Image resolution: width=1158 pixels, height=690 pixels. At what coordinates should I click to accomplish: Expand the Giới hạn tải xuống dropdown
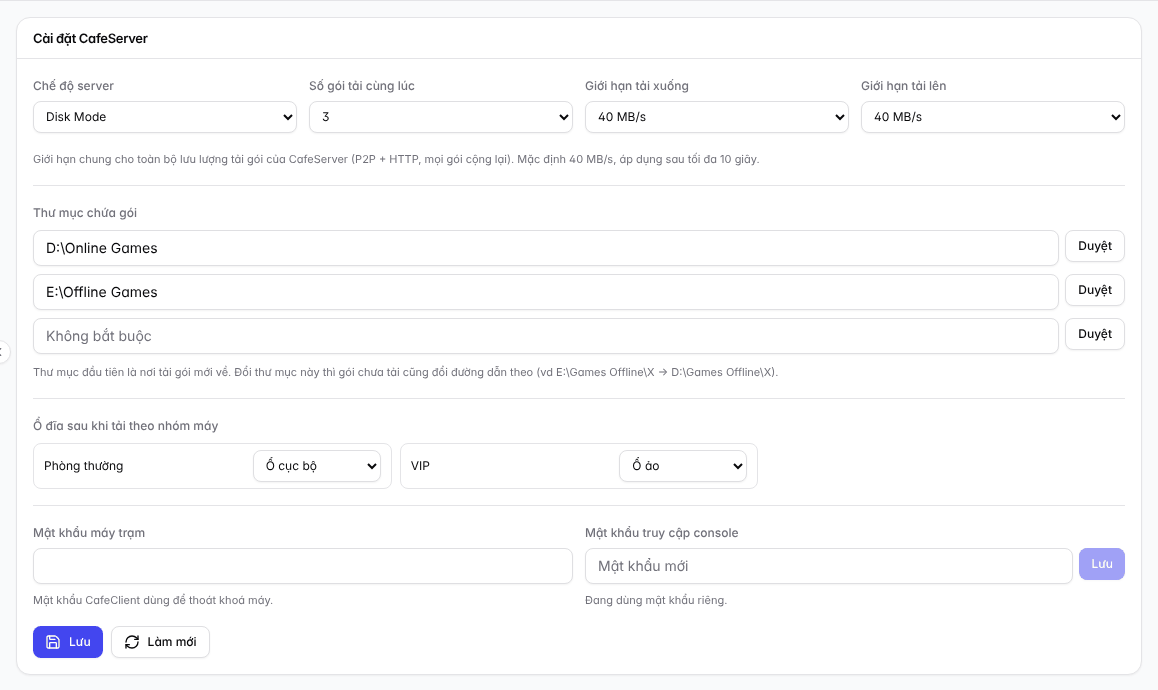tap(716, 117)
